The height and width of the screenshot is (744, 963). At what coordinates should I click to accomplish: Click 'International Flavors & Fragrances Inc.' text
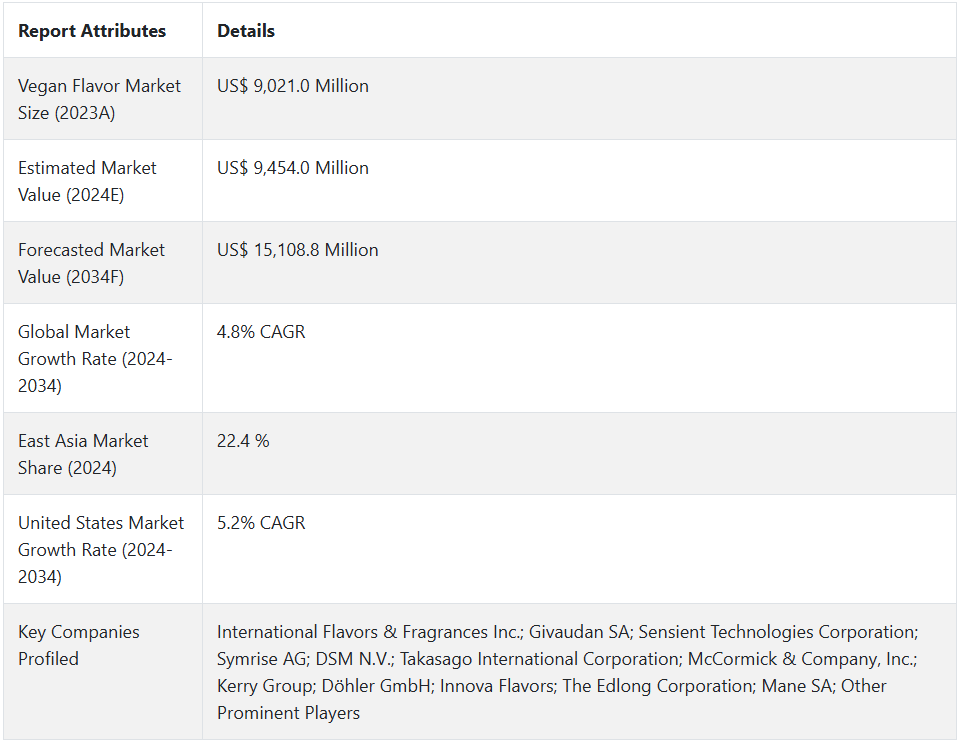click(x=369, y=632)
